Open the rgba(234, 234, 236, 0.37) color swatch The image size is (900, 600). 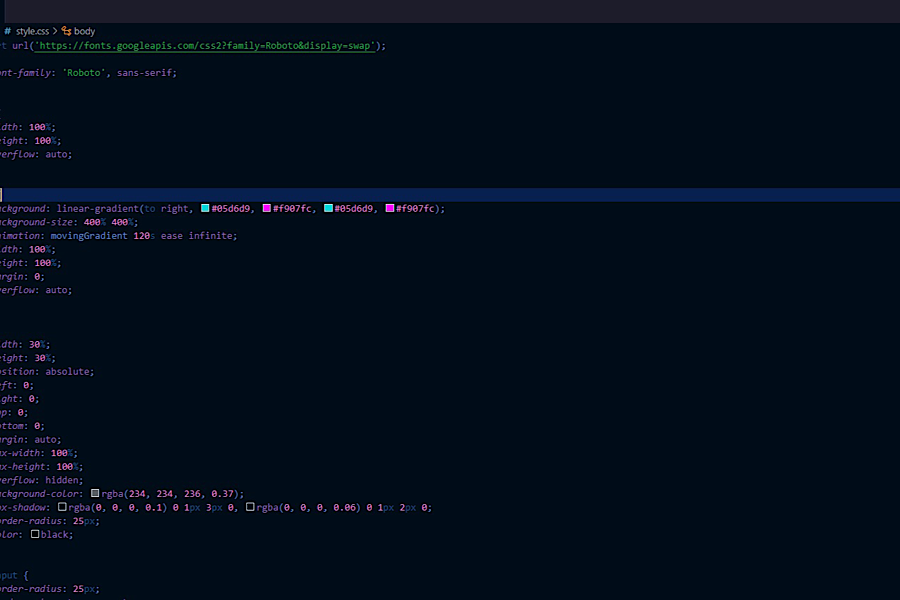[x=96, y=493]
